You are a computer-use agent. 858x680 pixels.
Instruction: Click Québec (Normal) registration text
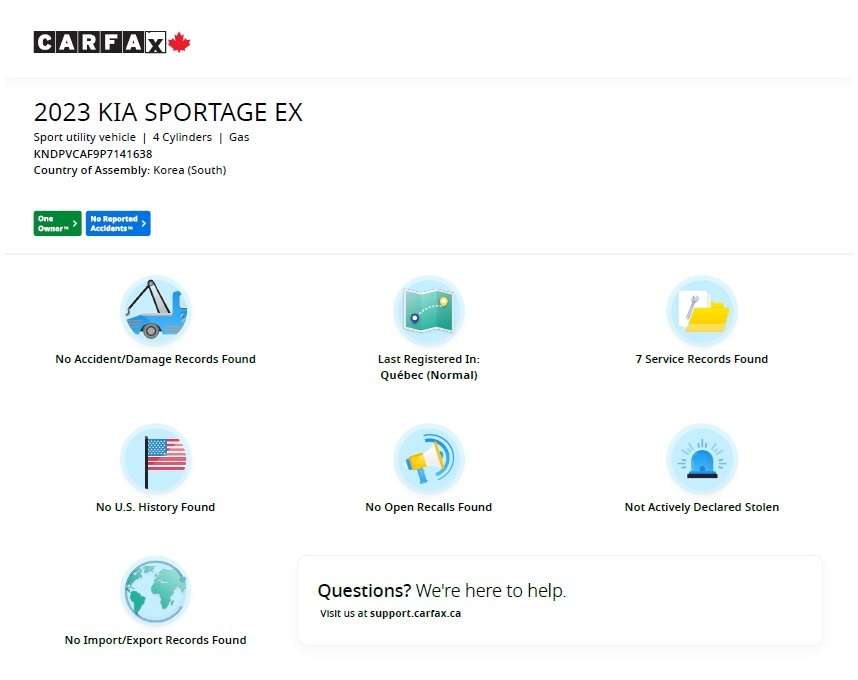(429, 375)
